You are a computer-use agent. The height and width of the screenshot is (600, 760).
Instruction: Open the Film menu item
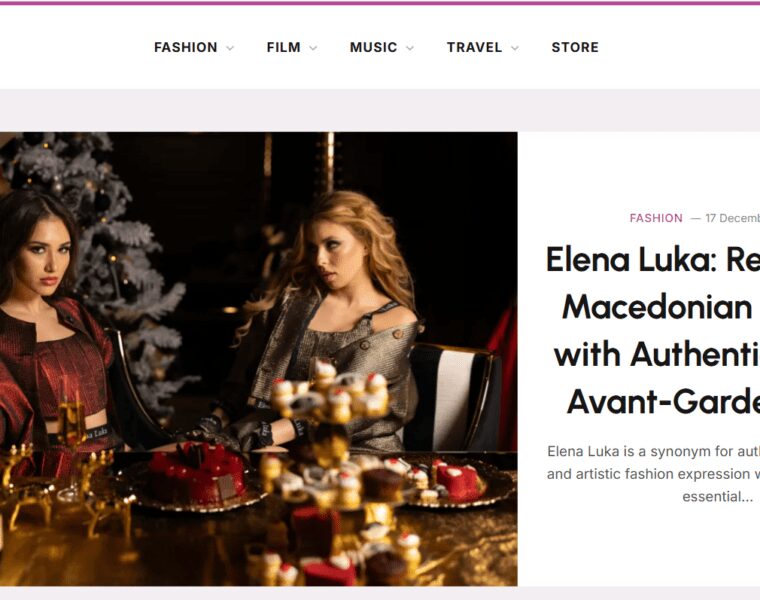284,47
